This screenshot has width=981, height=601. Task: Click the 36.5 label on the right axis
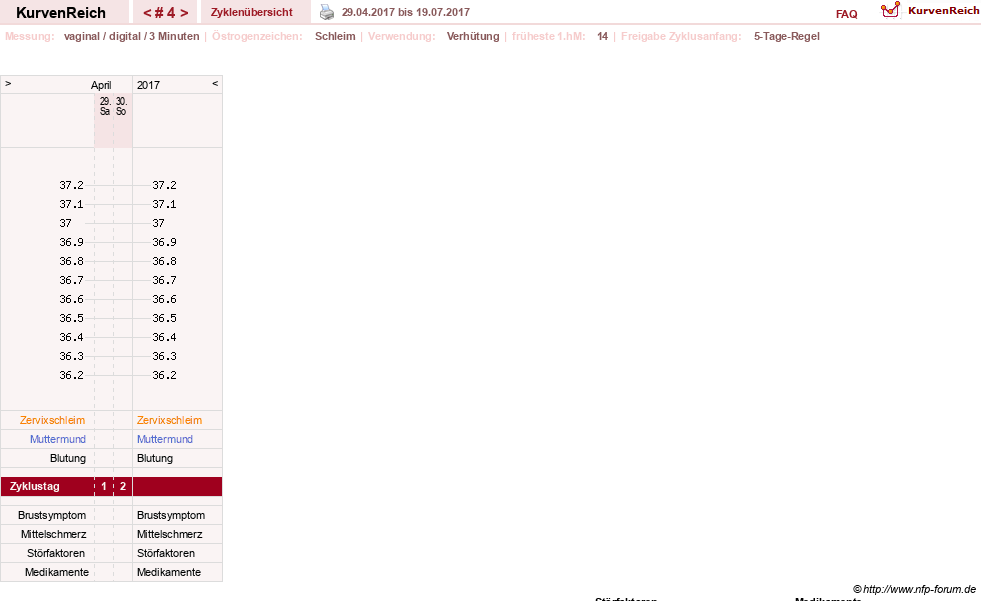(164, 318)
